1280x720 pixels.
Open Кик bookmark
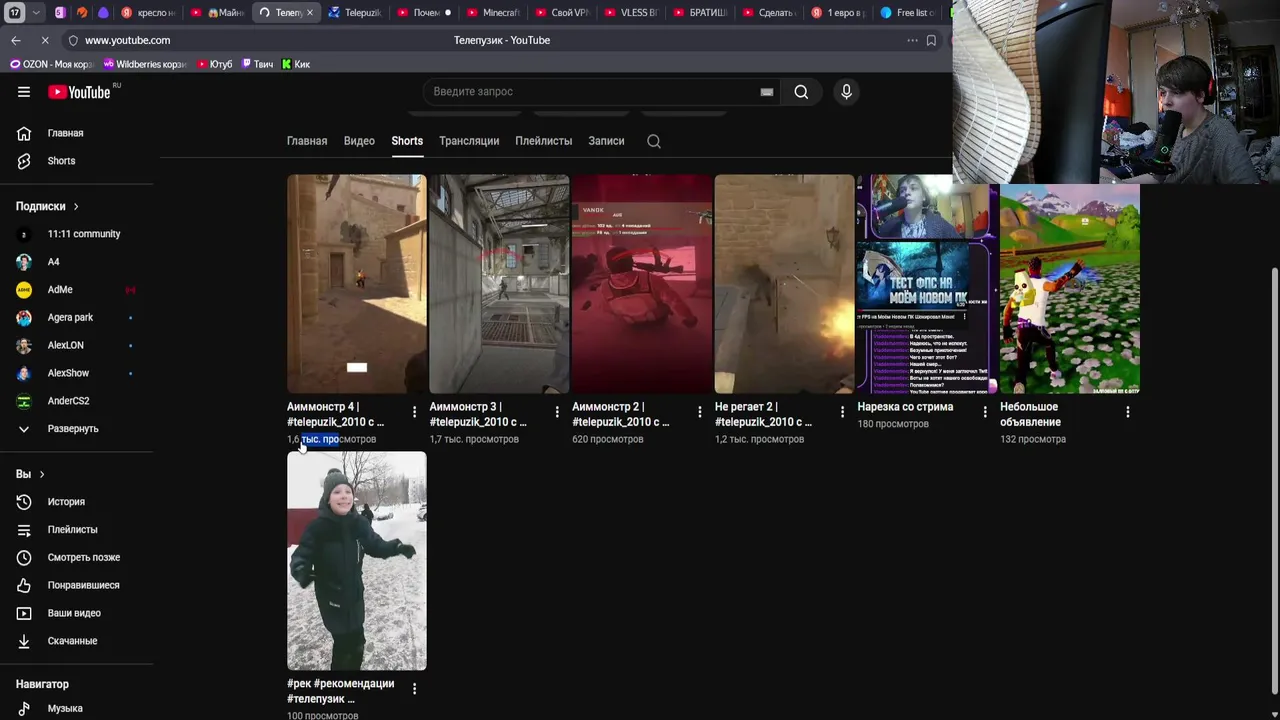tap(296, 64)
